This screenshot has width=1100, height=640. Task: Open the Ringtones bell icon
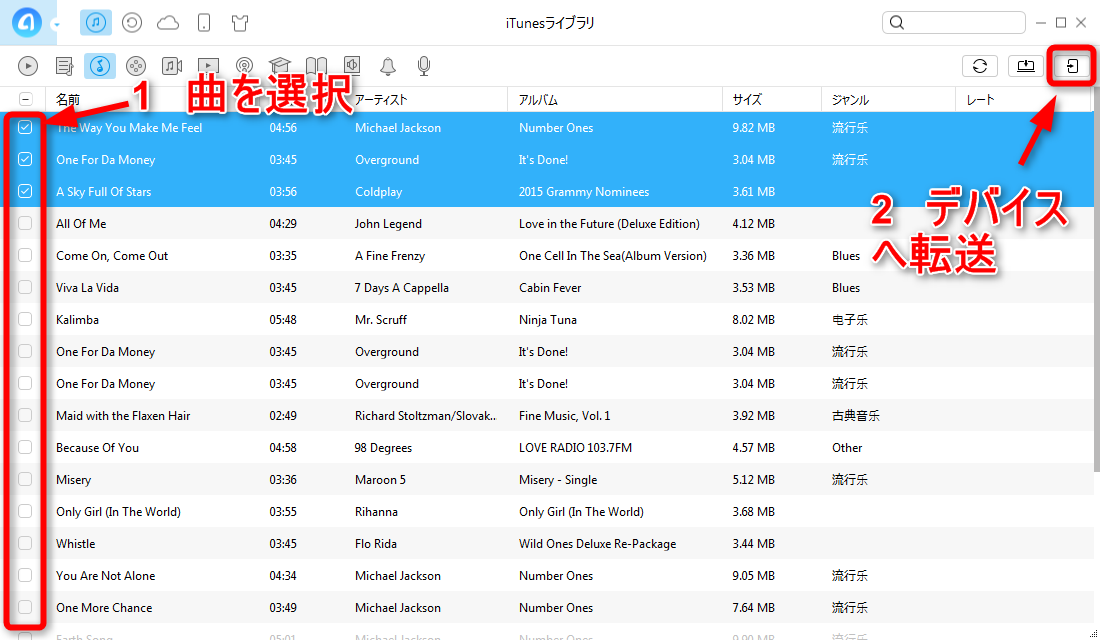click(x=388, y=66)
